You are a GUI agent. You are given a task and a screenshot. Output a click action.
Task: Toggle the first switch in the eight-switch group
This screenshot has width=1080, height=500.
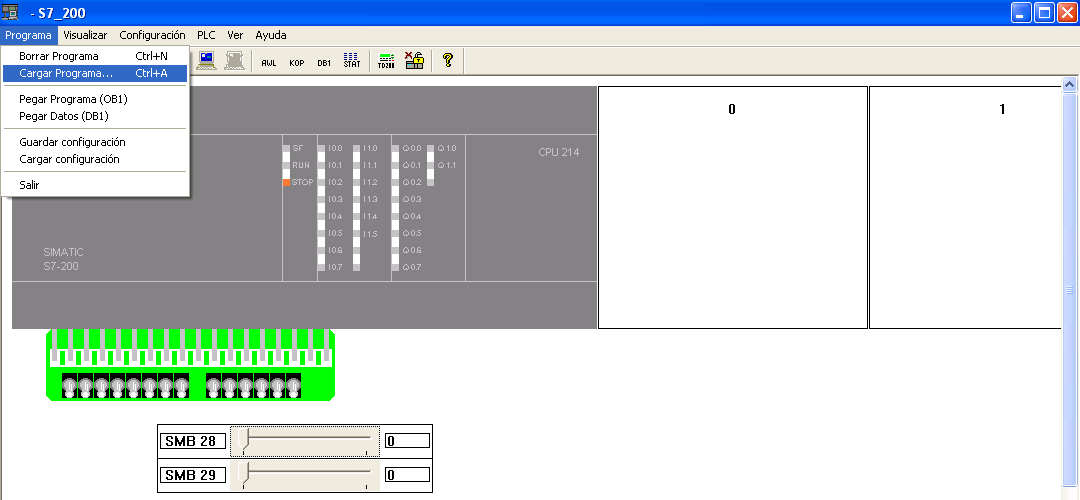[x=69, y=386]
